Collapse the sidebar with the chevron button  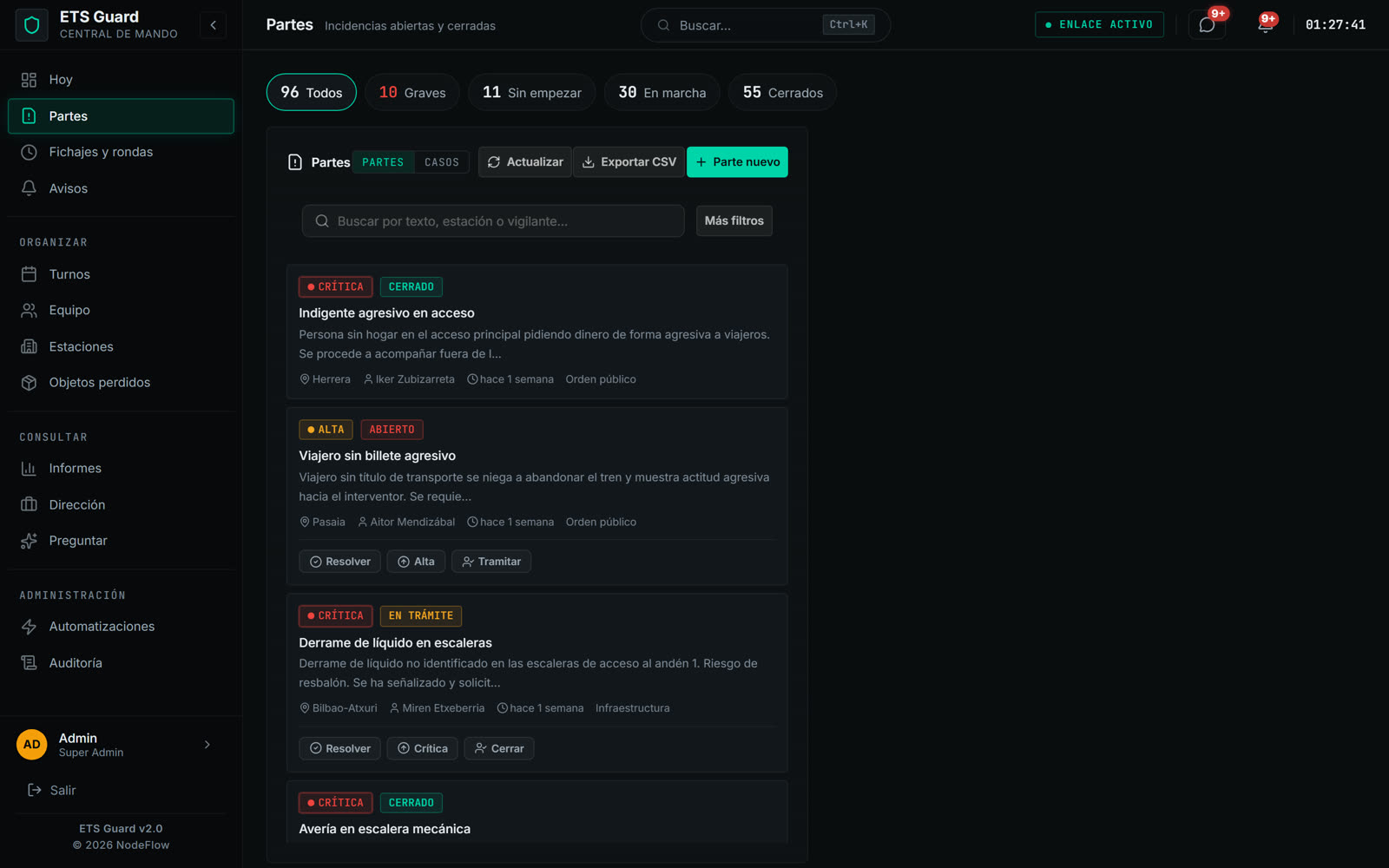pos(213,25)
